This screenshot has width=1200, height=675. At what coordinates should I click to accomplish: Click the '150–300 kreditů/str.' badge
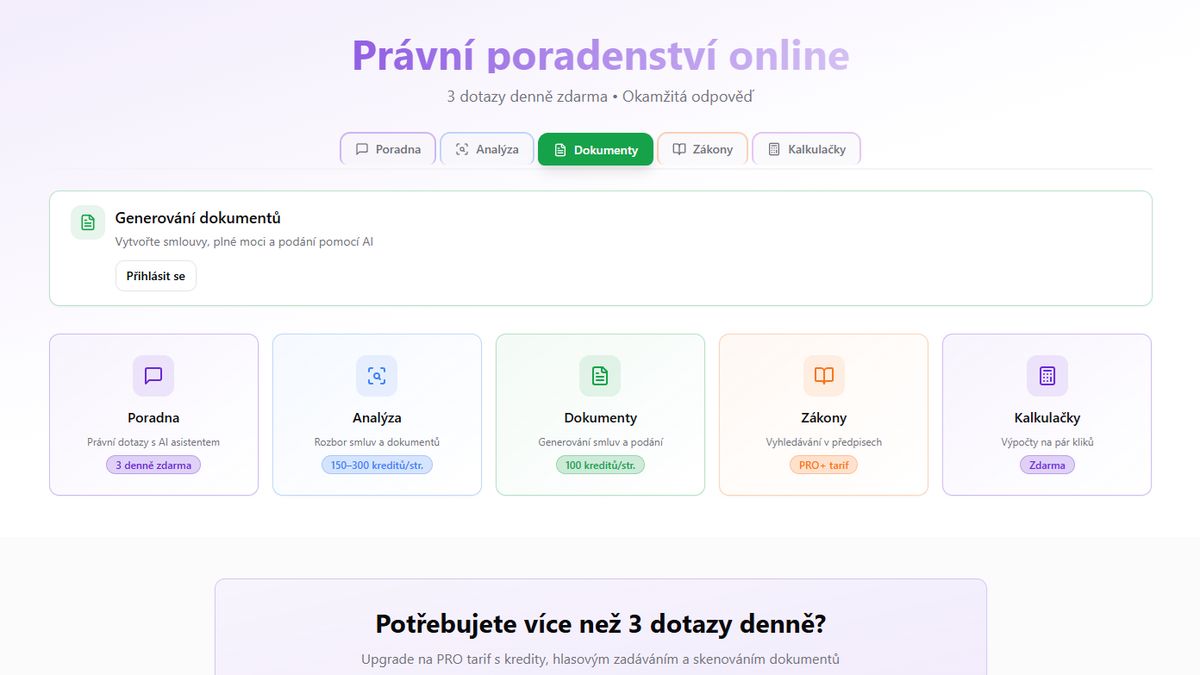pos(376,465)
